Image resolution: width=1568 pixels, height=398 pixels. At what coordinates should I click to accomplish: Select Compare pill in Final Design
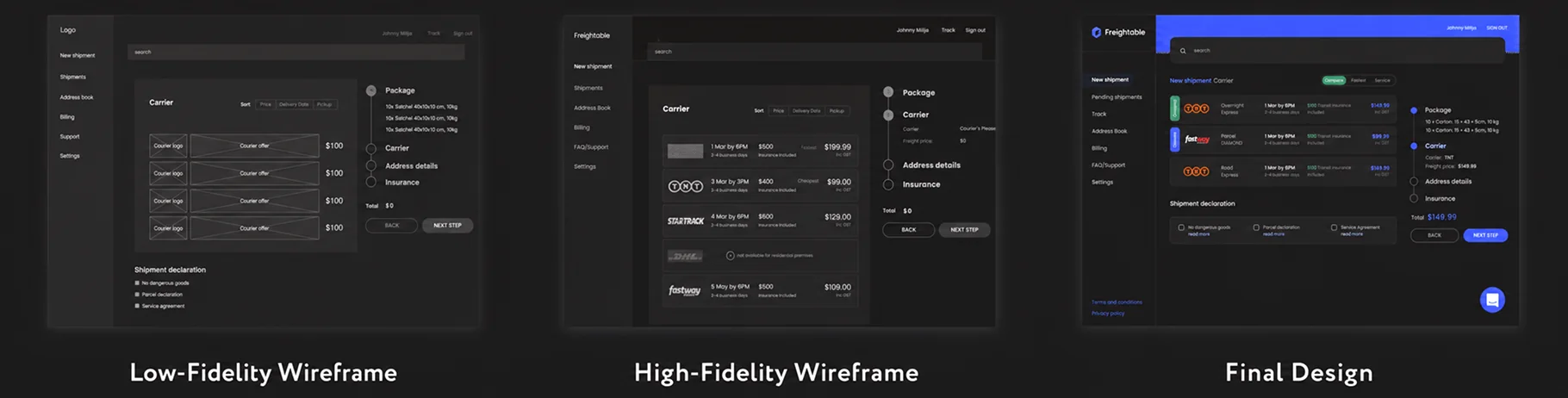point(1334,80)
